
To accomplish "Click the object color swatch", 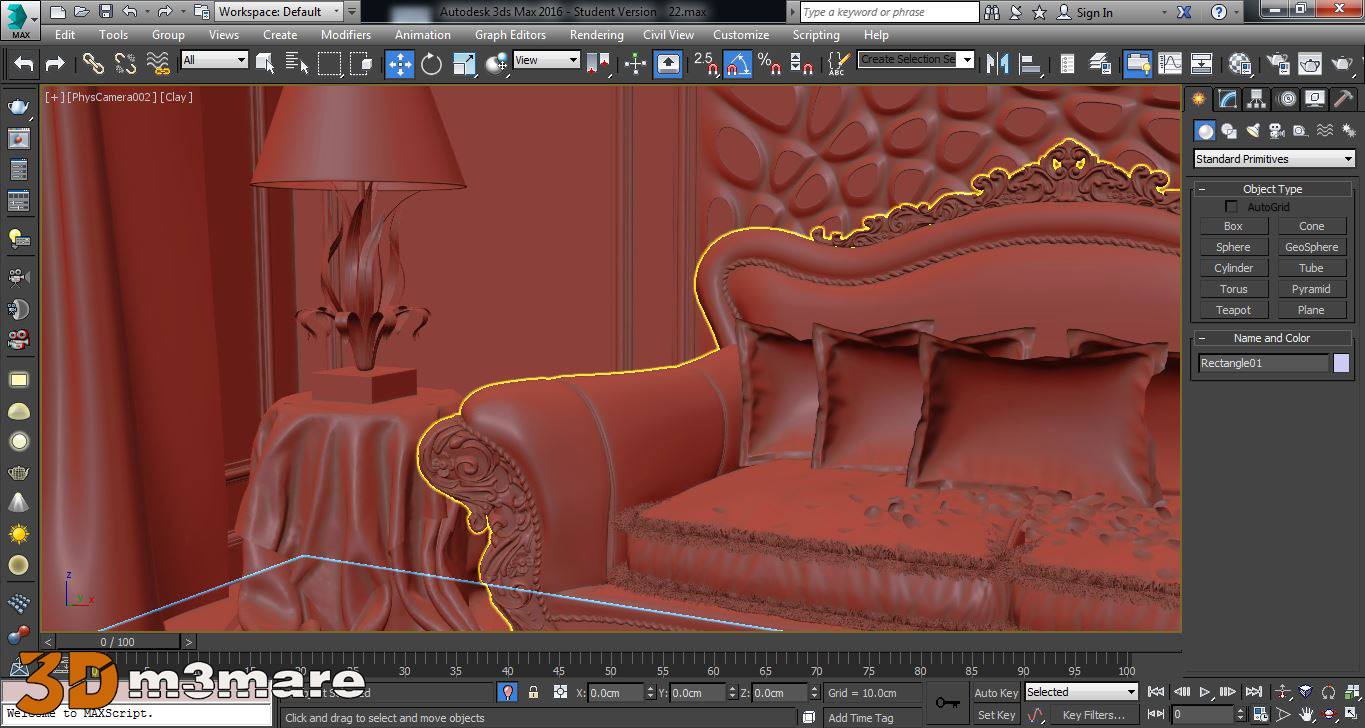I will tap(1341, 363).
